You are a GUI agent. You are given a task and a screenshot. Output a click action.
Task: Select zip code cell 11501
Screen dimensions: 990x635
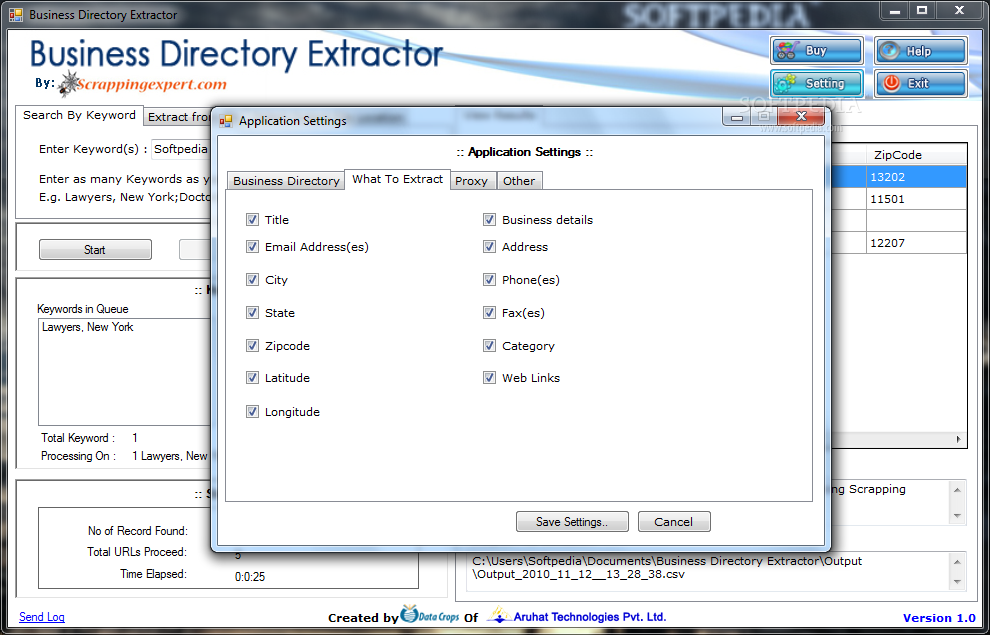(916, 199)
